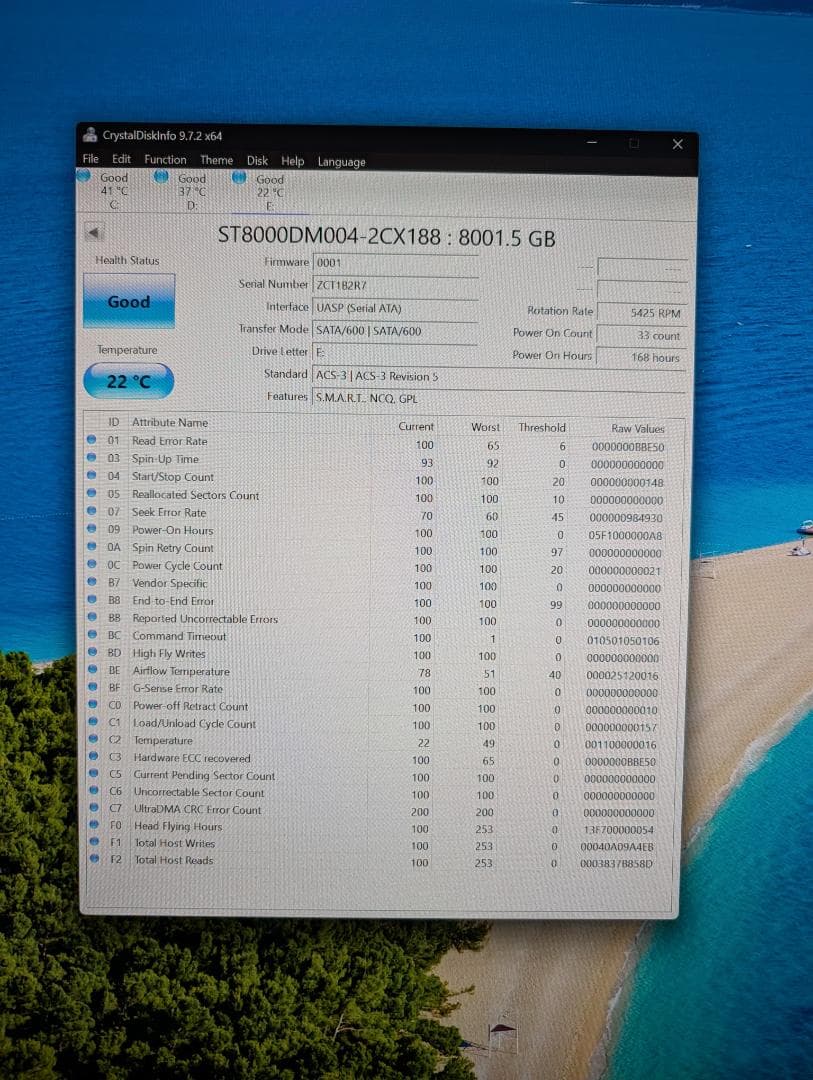Click the status dot beside Read Error Rate
Image resolution: width=813 pixels, height=1080 pixels.
[x=93, y=441]
